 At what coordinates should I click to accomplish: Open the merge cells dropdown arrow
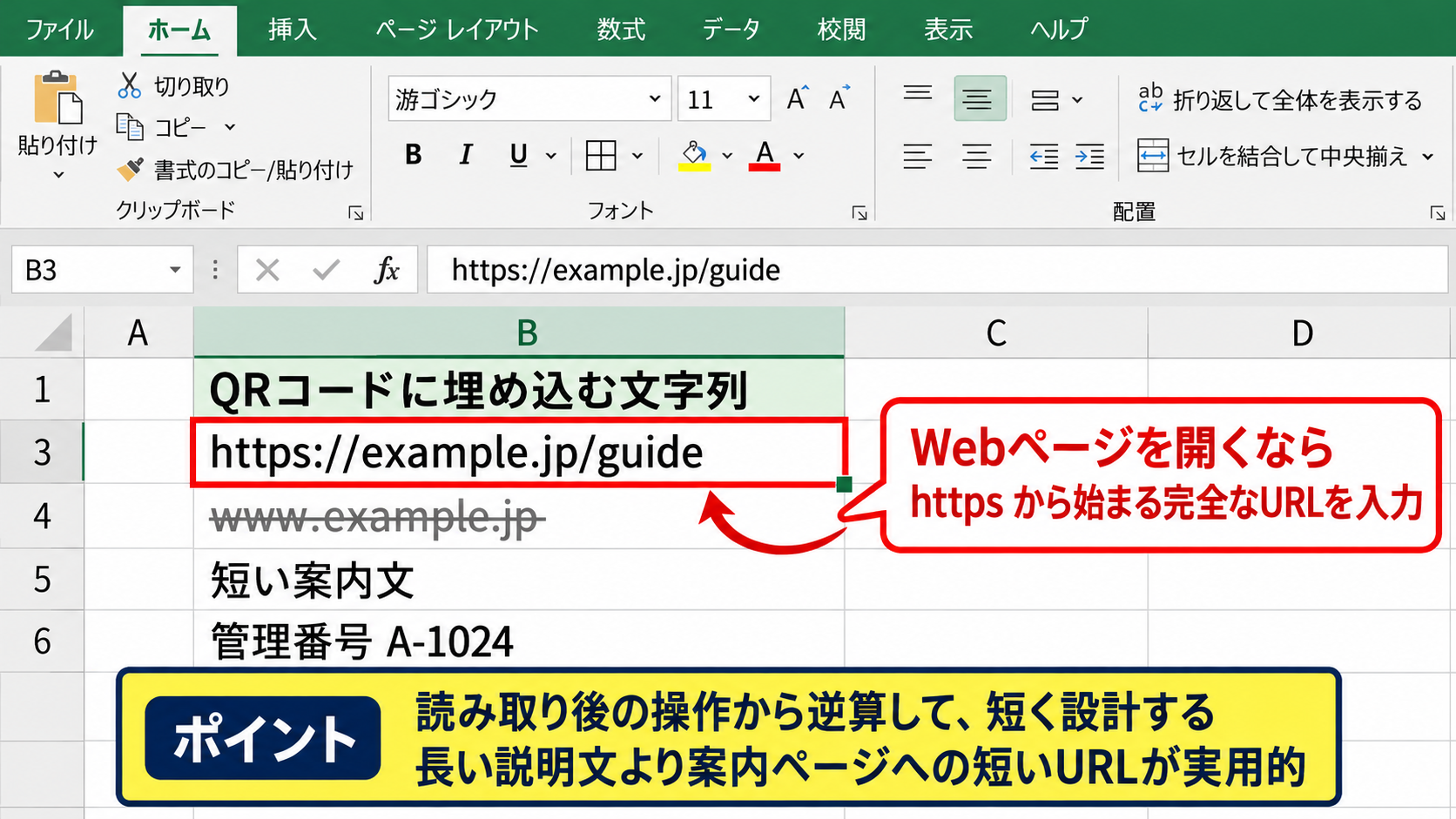pos(1428,157)
